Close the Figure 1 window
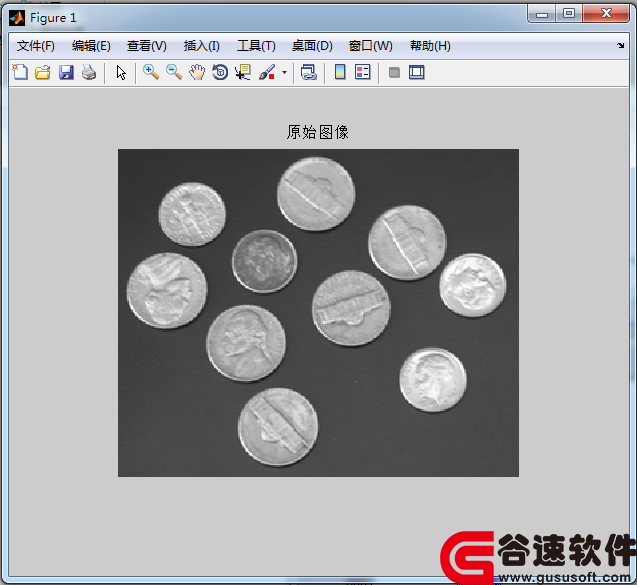 tap(606, 14)
